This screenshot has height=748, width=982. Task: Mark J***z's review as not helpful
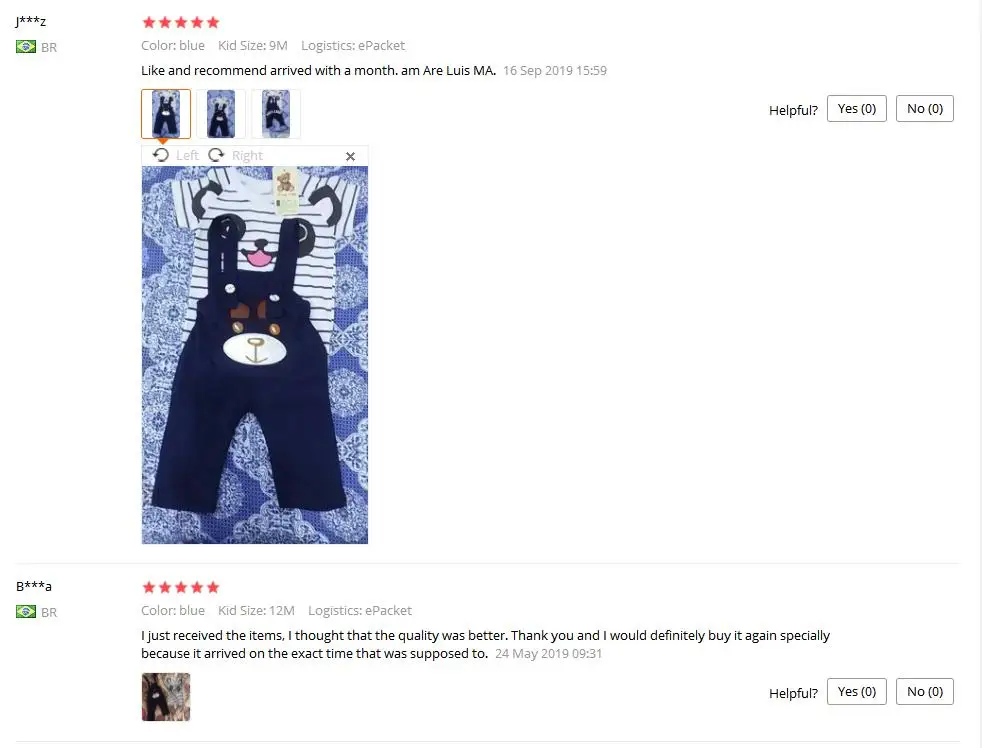pyautogui.click(x=925, y=108)
